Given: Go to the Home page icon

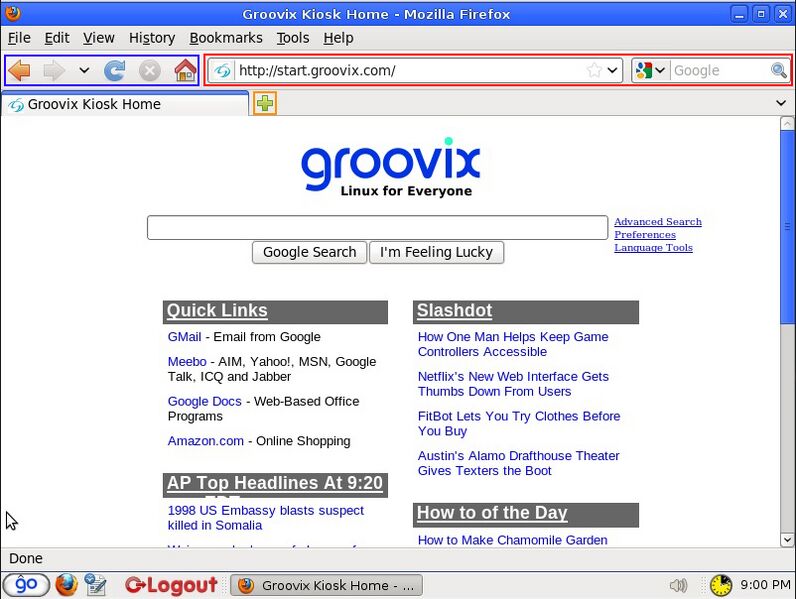Looking at the screenshot, I should (185, 71).
